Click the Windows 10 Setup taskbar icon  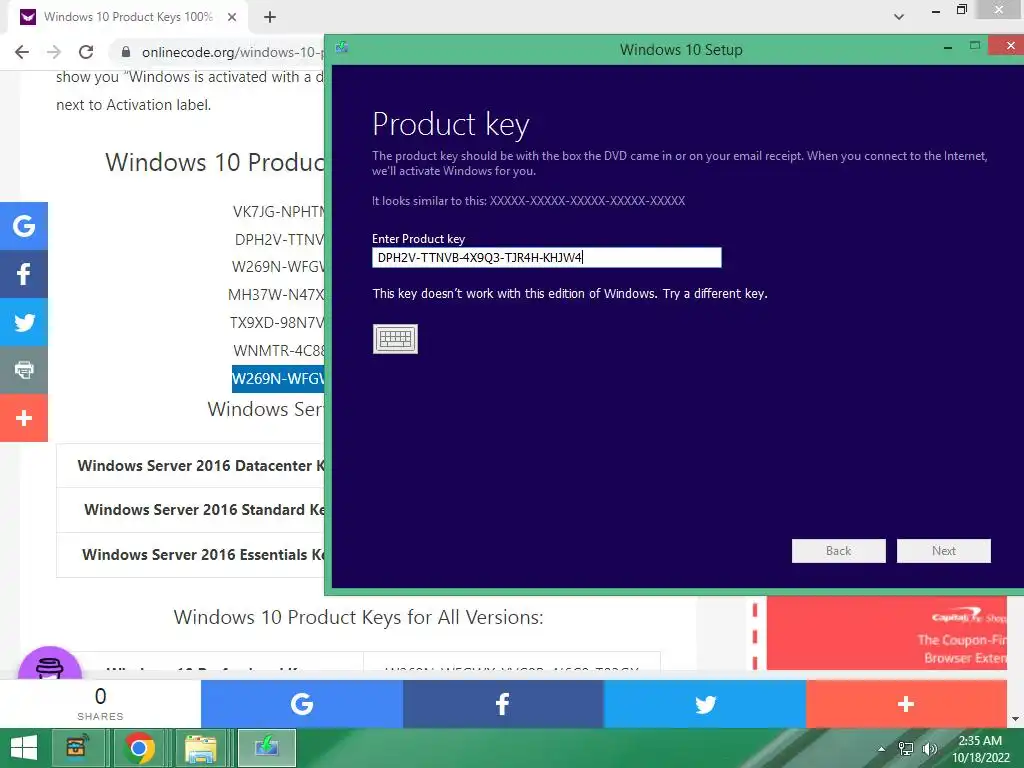tap(266, 748)
